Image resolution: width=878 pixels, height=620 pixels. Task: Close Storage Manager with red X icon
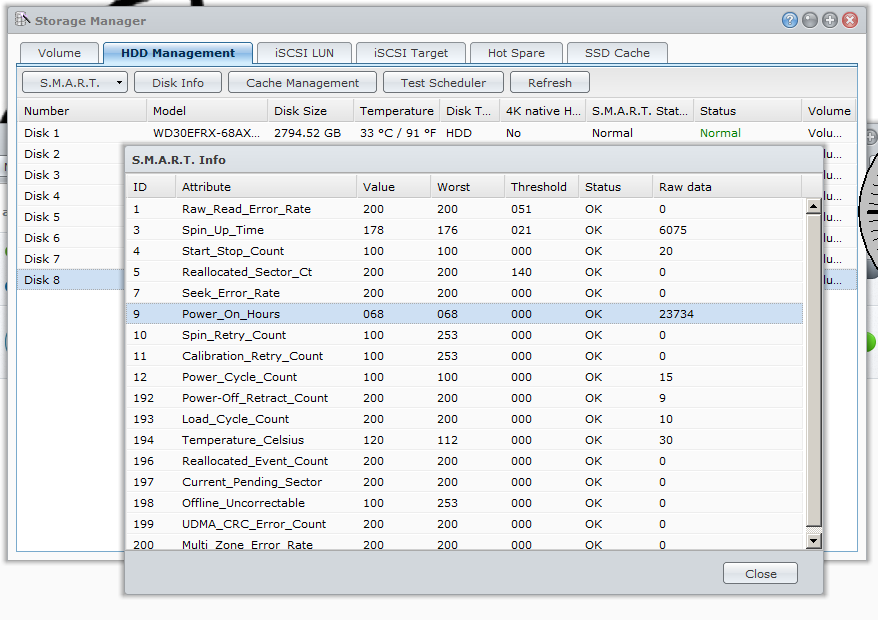[x=850, y=20]
